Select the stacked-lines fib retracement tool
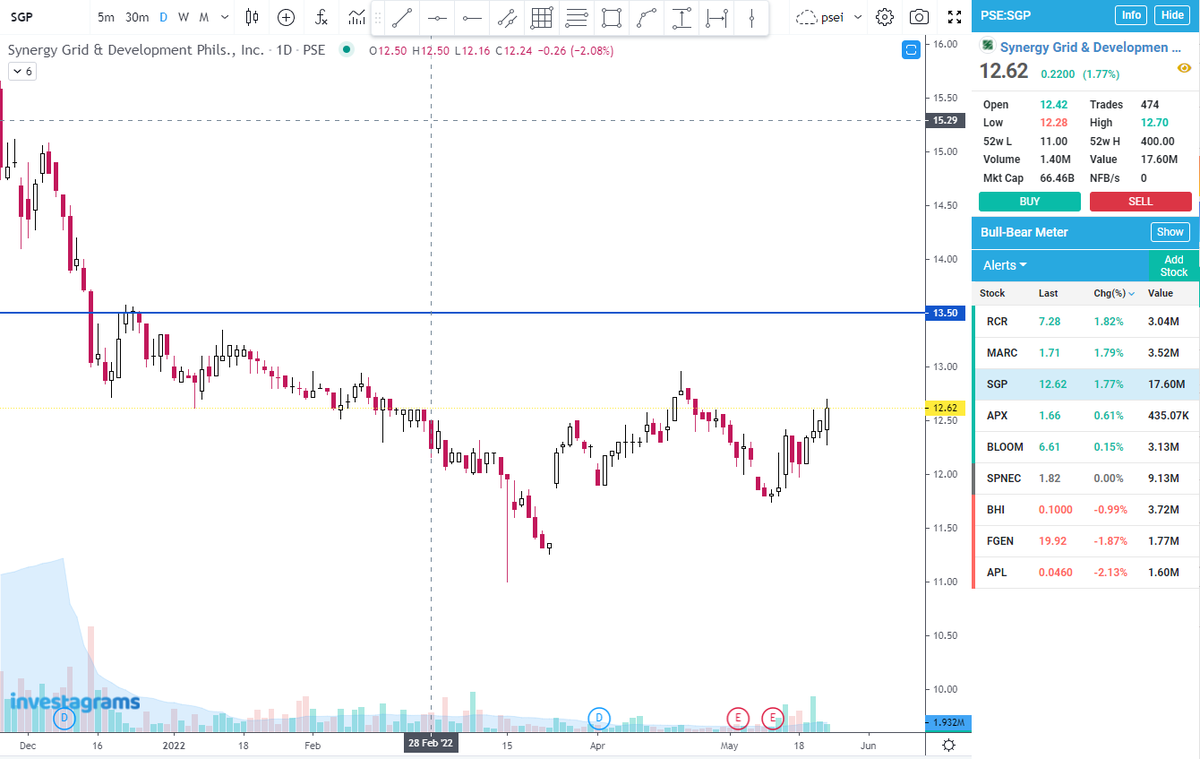 pyautogui.click(x=576, y=18)
